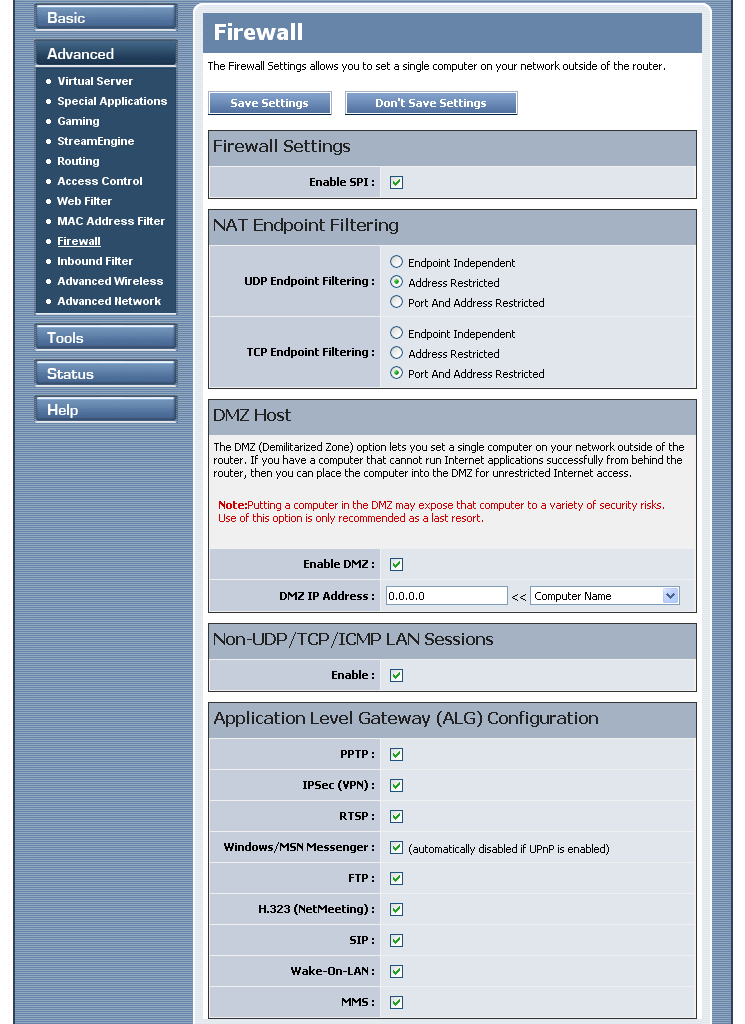
Task: Open the Web Filter link
Action: (x=84, y=201)
